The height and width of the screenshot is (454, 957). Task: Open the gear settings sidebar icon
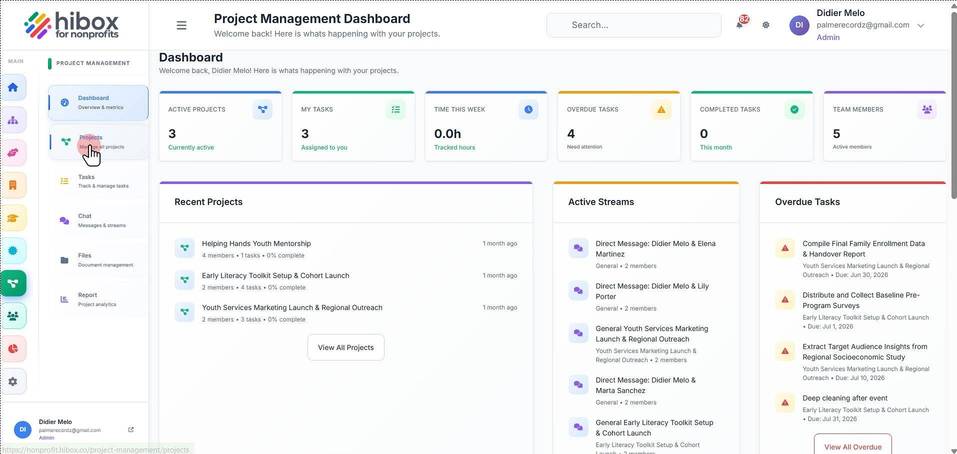coord(13,381)
